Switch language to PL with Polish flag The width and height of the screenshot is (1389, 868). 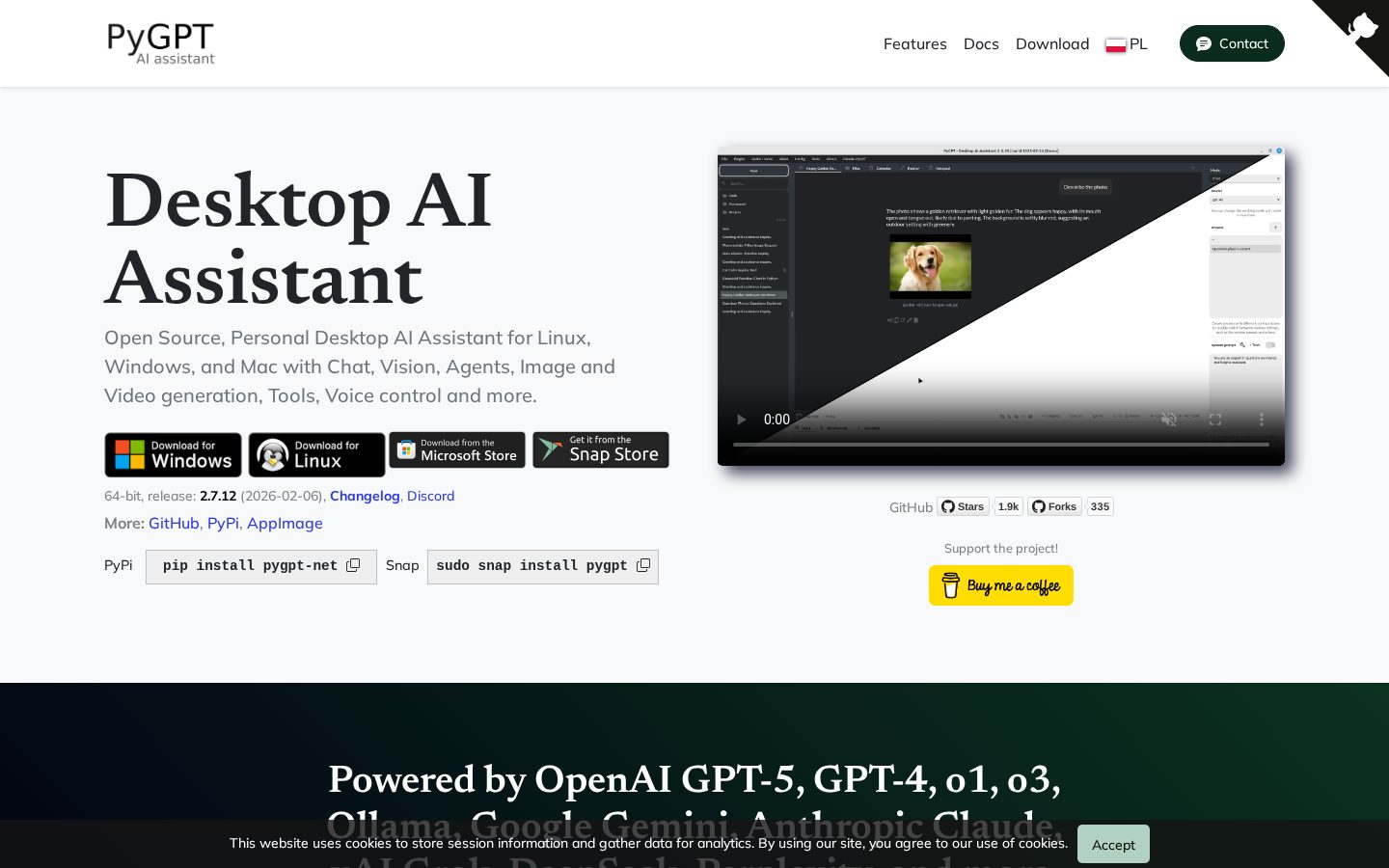click(x=1126, y=44)
